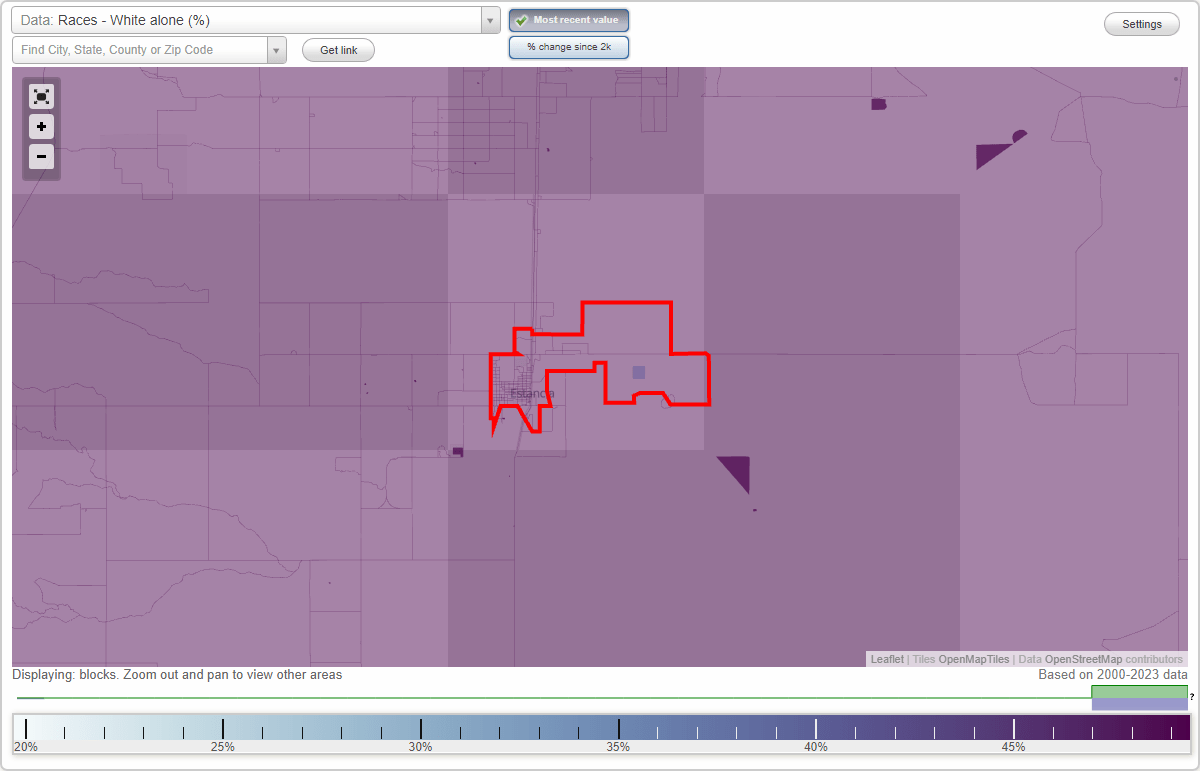Click the fit-to-bounds icon above zoom controls

click(41, 96)
